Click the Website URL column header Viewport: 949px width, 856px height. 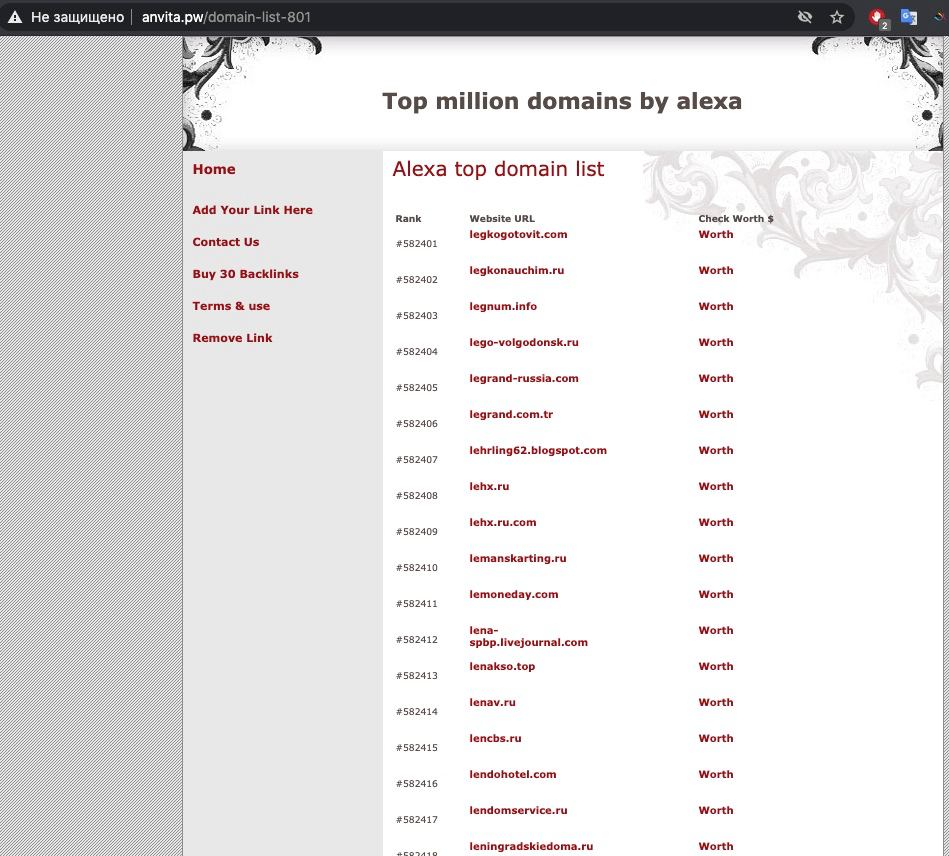click(502, 219)
